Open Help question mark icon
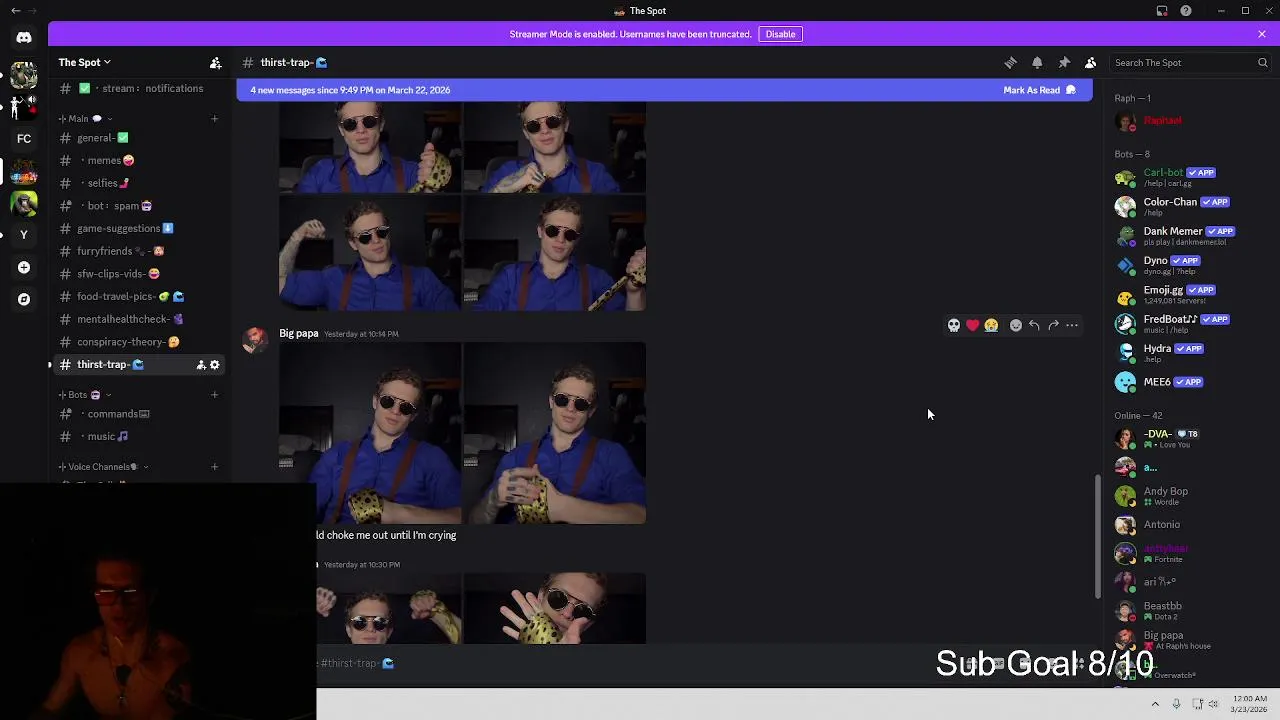This screenshot has width=1280, height=720. [x=1186, y=11]
